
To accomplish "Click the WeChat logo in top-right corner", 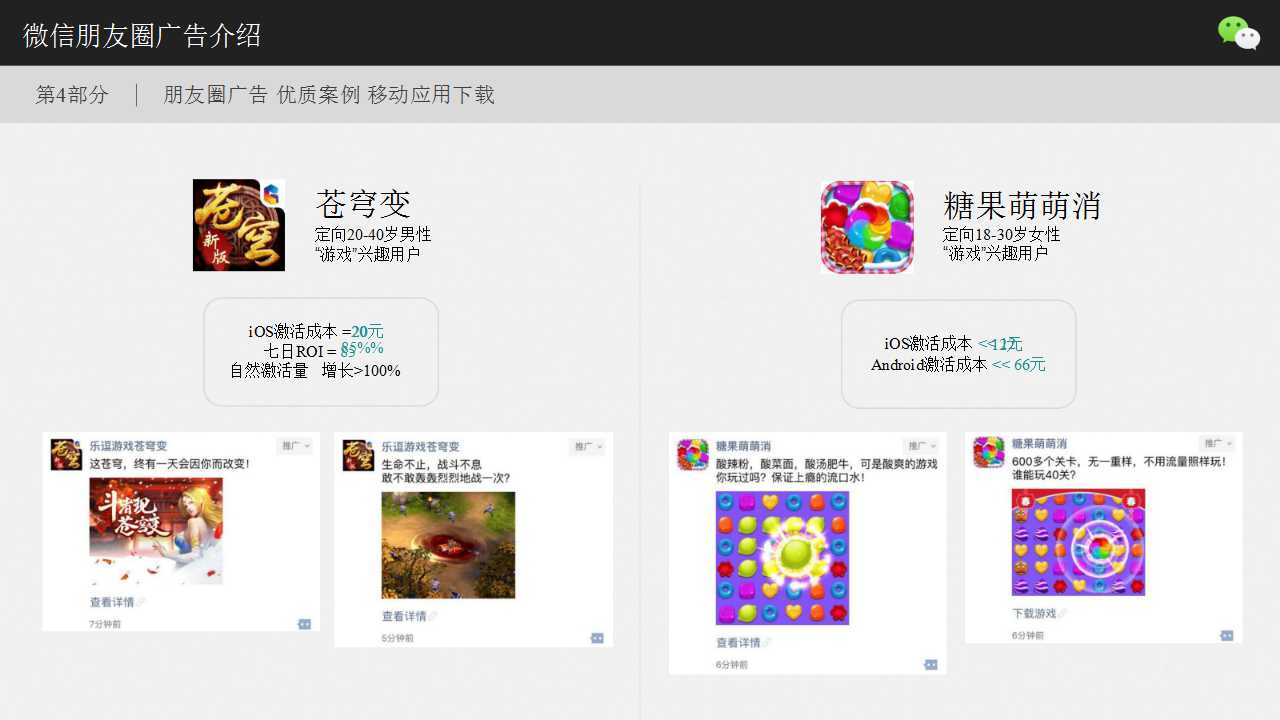I will pyautogui.click(x=1237, y=35).
